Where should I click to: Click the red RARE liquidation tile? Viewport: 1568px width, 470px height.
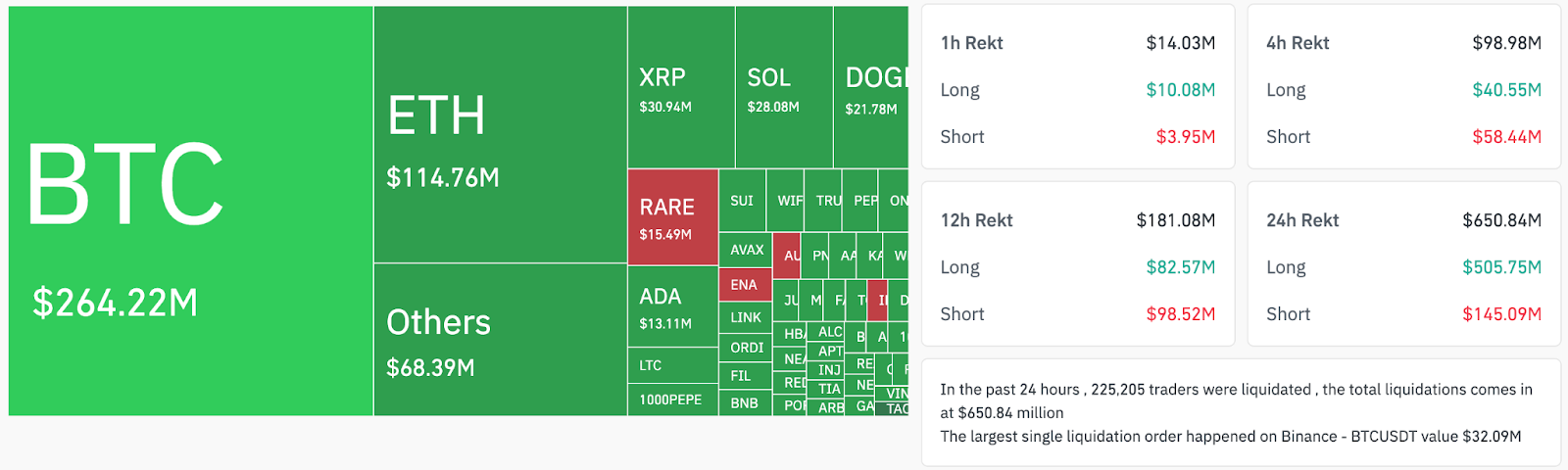pyautogui.click(x=672, y=217)
